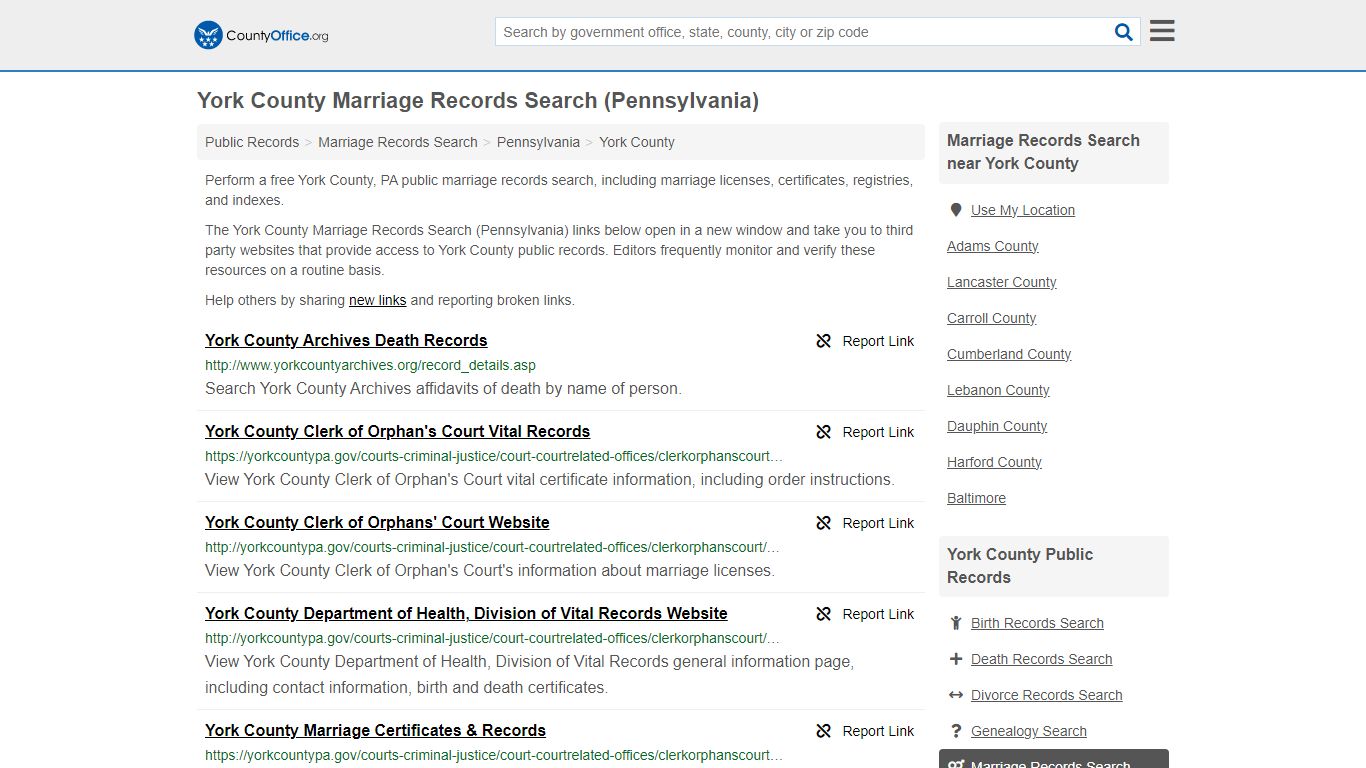Open Lebanon County link
The image size is (1366, 768).
point(998,390)
